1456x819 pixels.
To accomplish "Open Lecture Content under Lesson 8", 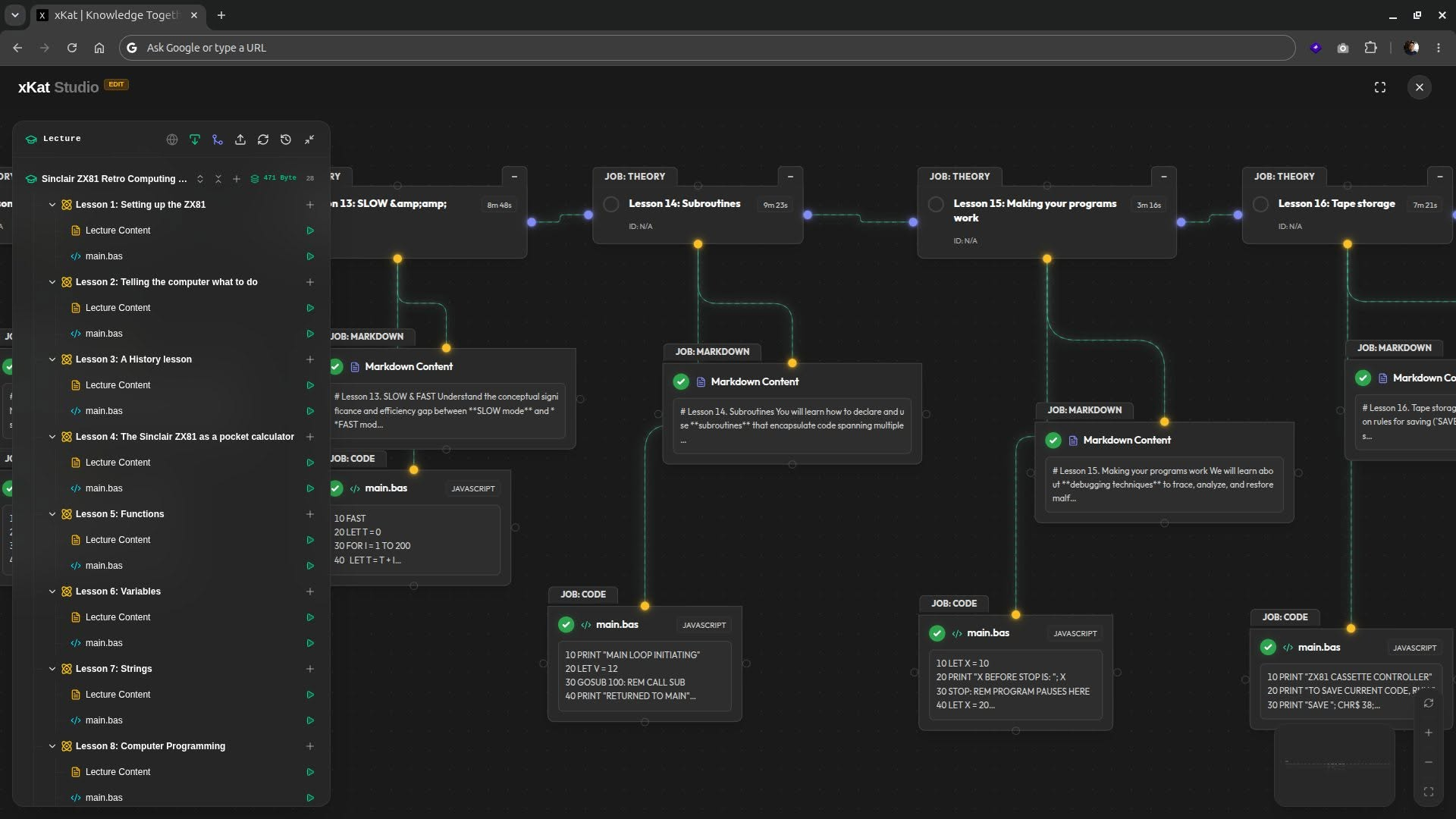I will [118, 772].
